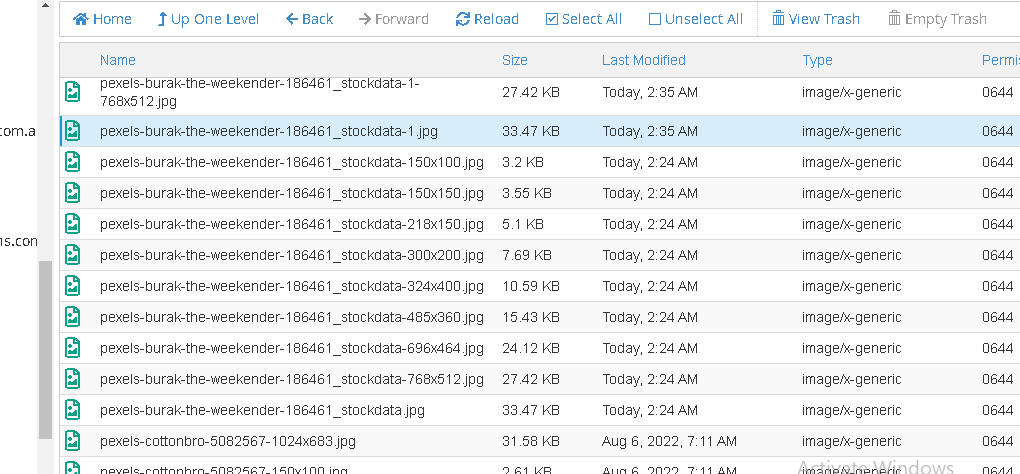Click the left panel vertical scrollbar thumb
1020x474 pixels.
coord(45,350)
